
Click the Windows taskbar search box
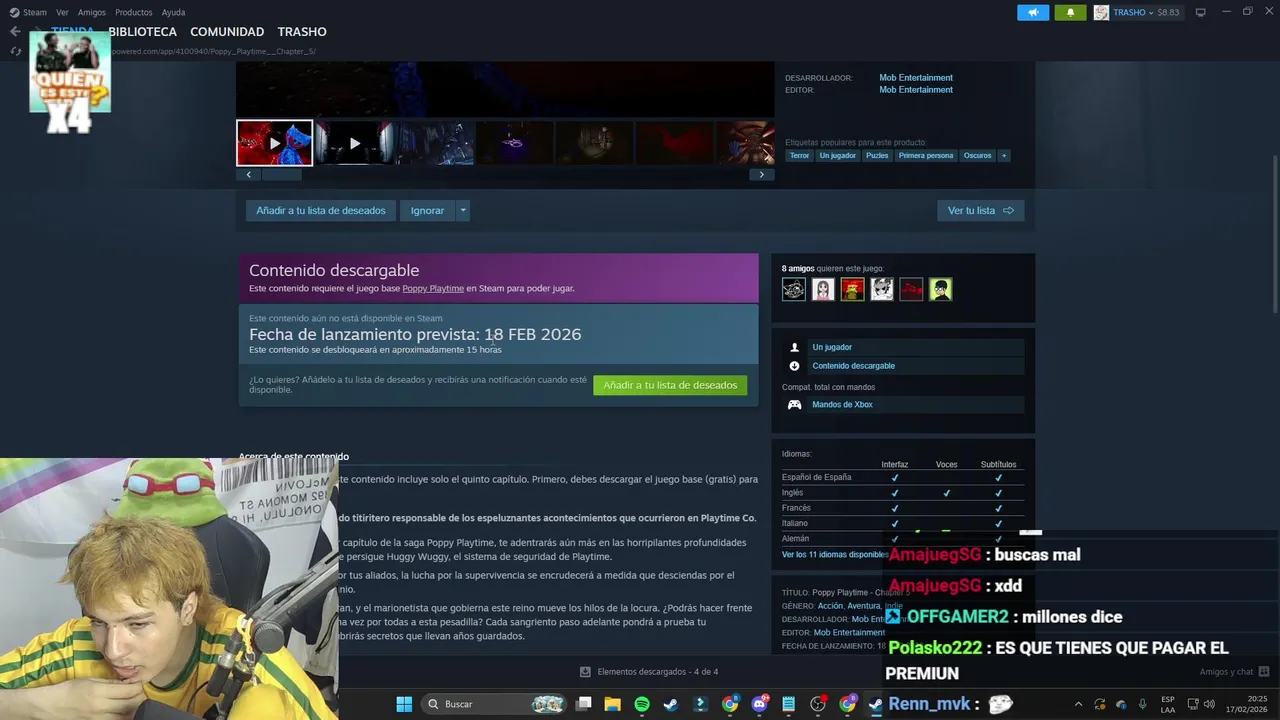494,704
